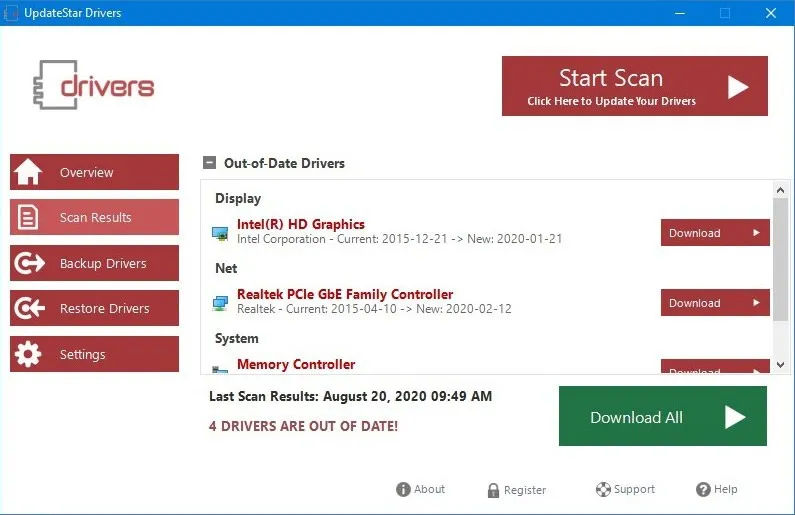Screen dimensions: 795x515
Task: Click the Display category heading
Action: 238,198
